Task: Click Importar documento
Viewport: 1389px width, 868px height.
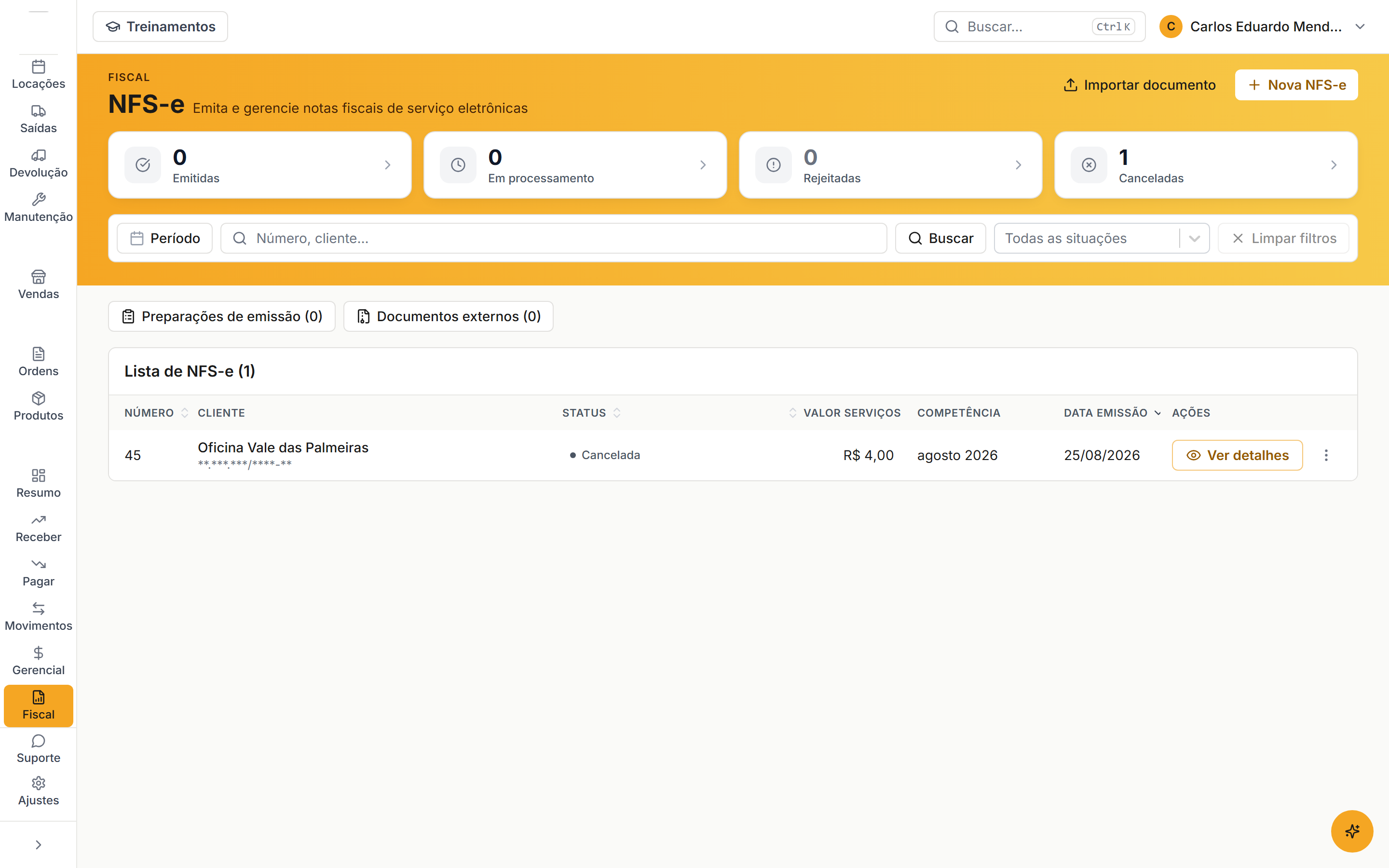Action: 1139,85
